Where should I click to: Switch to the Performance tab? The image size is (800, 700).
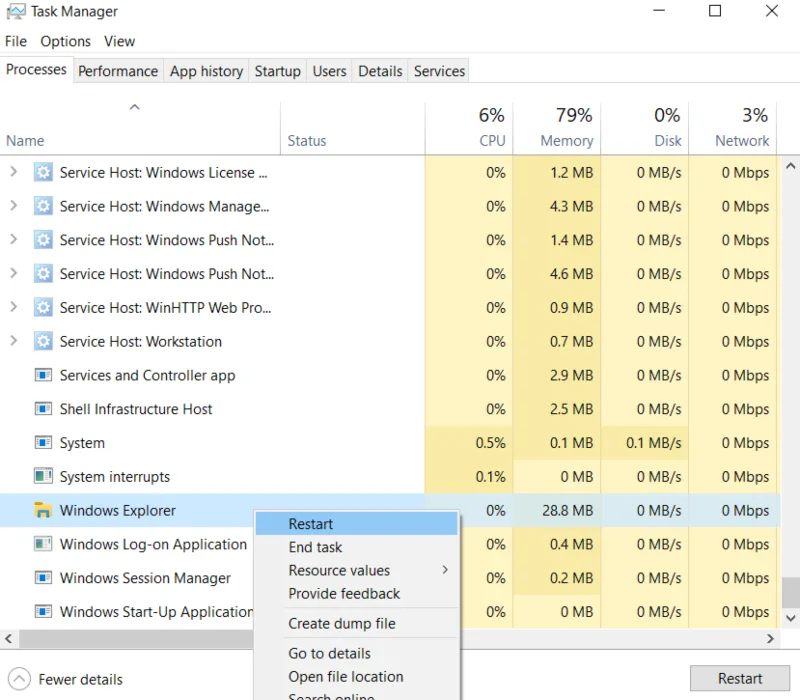click(118, 71)
